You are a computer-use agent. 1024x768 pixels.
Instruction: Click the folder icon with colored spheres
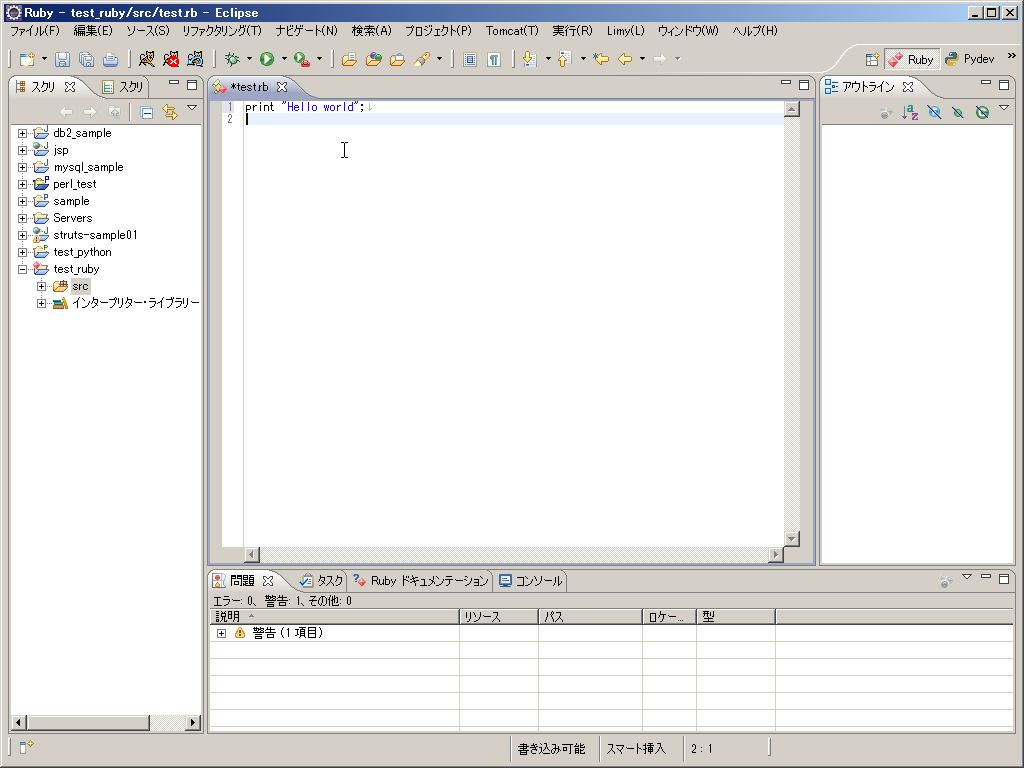tap(374, 59)
